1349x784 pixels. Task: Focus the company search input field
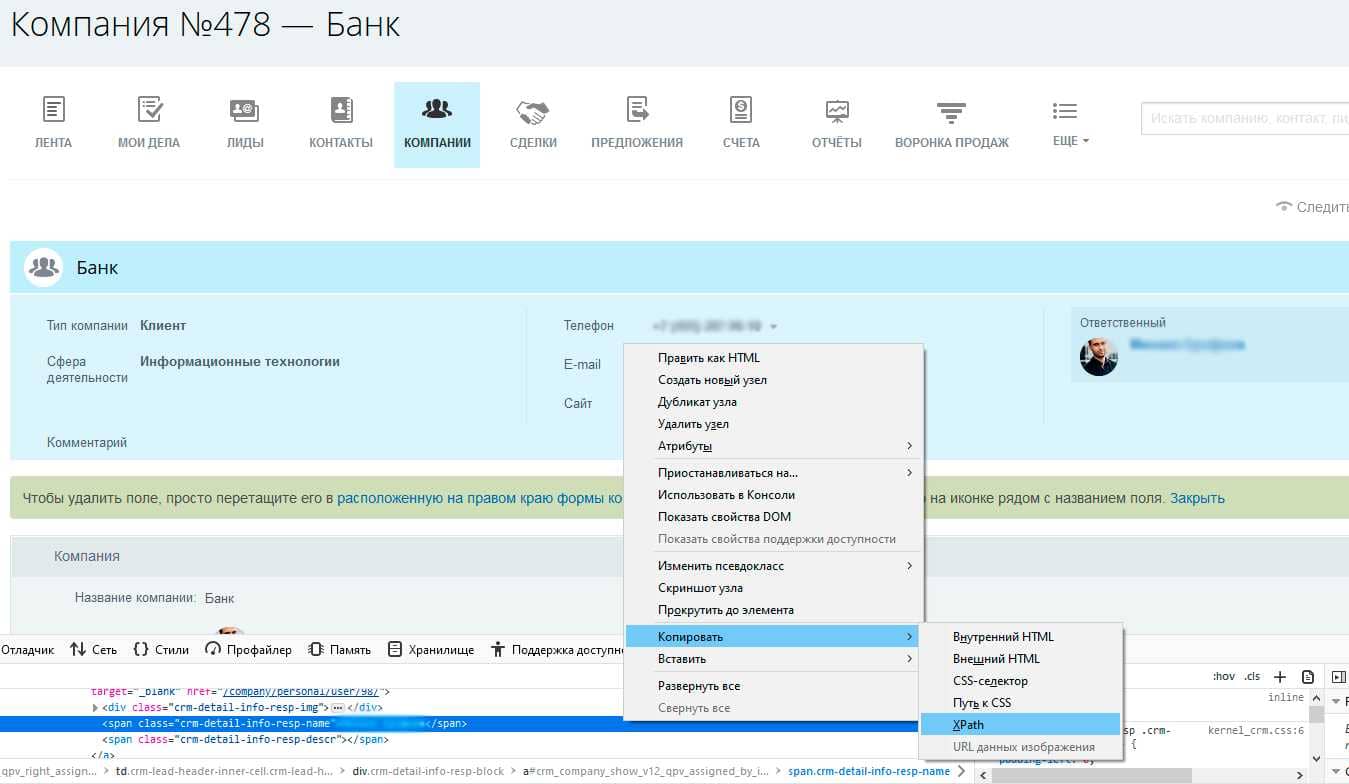1245,118
